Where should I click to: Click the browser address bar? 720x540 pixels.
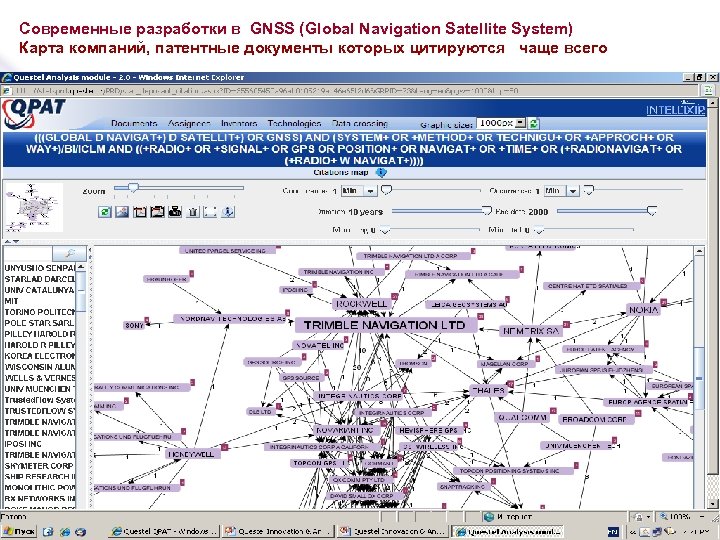click(349, 90)
